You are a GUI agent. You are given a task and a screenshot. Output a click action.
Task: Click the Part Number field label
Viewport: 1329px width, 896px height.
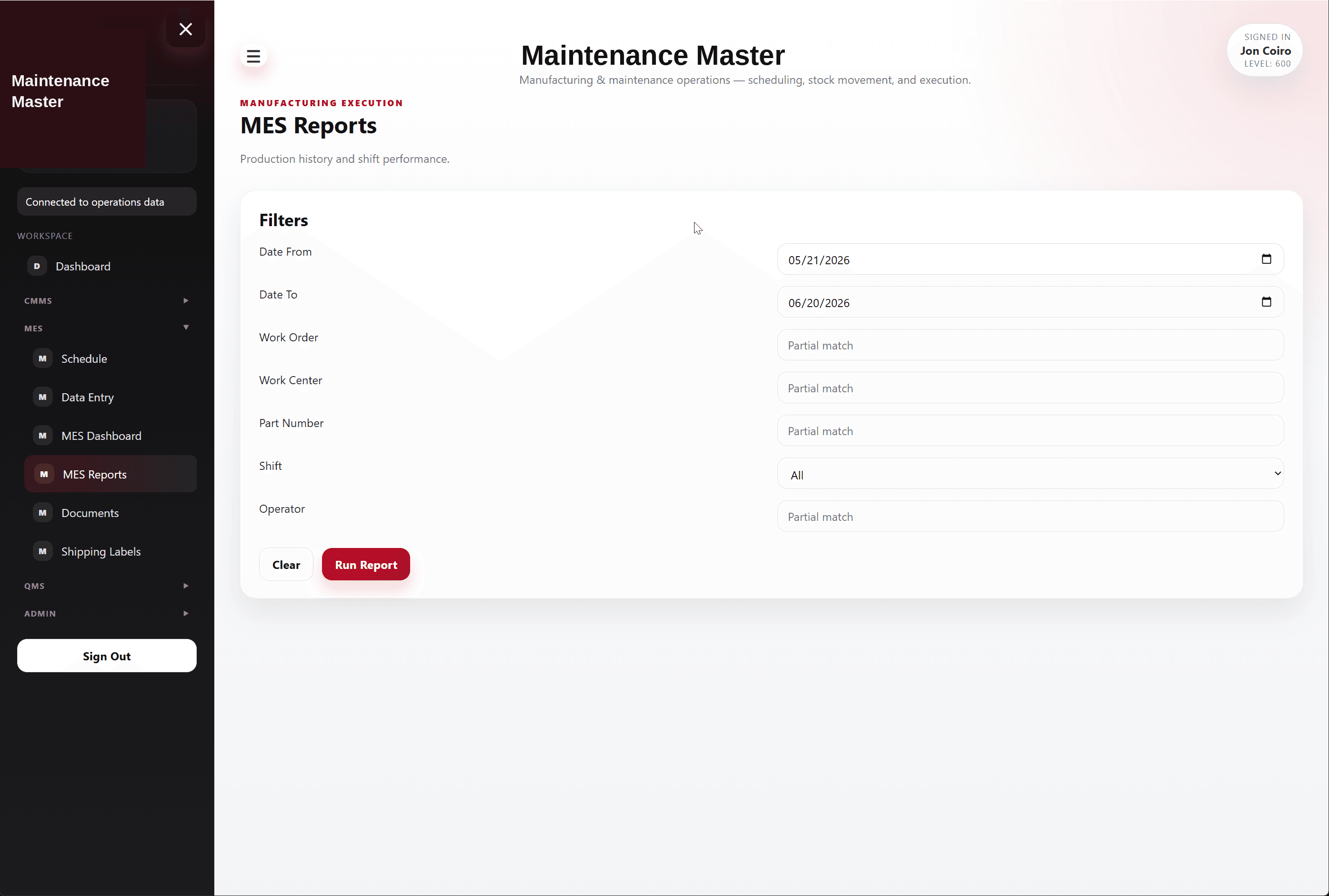[x=291, y=423]
